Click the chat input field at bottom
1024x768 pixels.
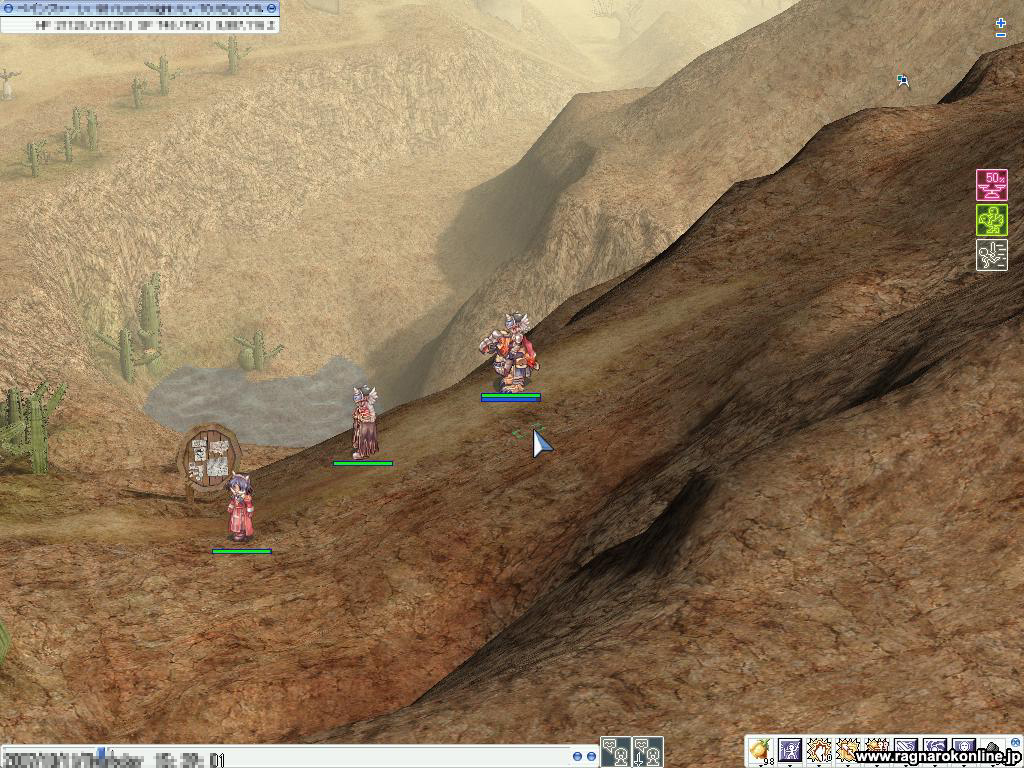284,759
